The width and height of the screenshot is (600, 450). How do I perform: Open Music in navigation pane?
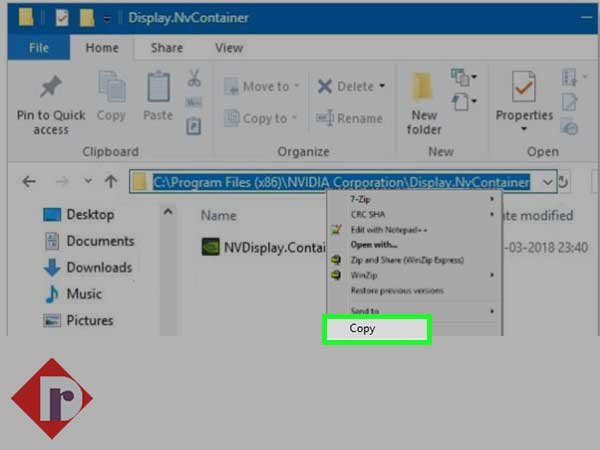coord(73,294)
